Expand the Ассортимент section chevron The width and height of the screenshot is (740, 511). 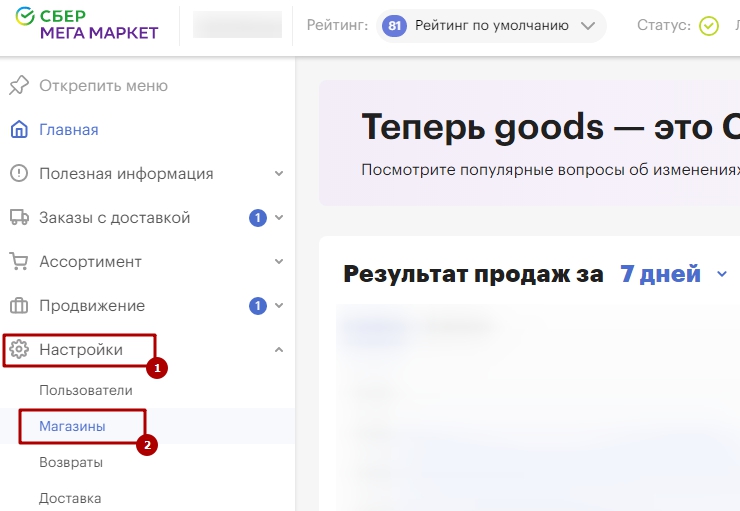tap(279, 261)
